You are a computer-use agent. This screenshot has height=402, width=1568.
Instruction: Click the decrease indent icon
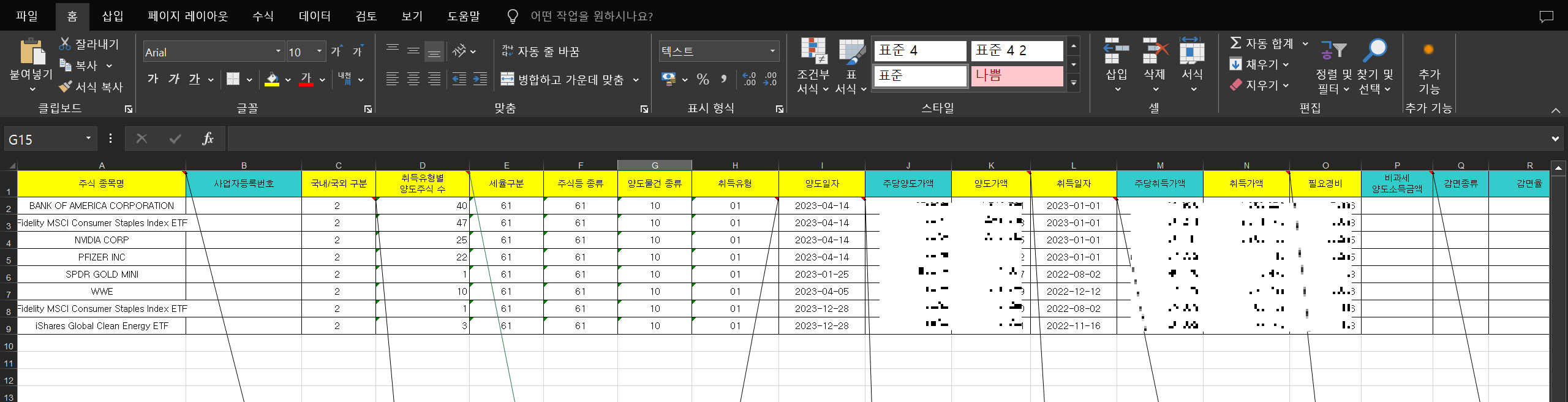tap(459, 79)
